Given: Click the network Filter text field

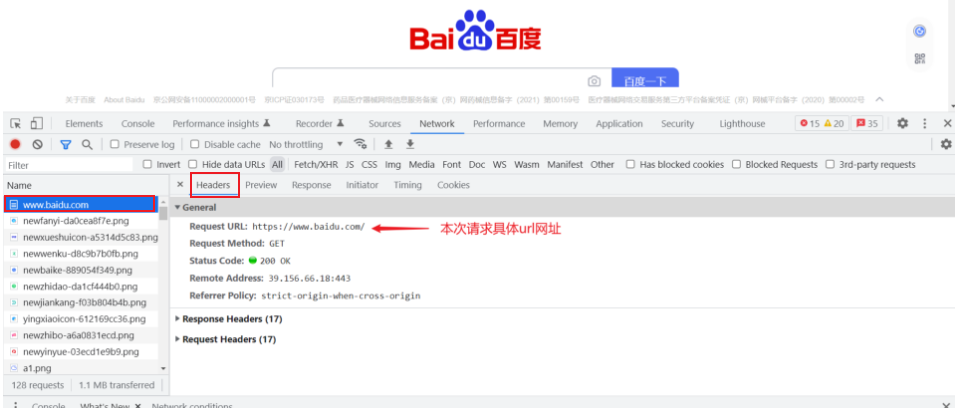Looking at the screenshot, I should tap(69, 164).
